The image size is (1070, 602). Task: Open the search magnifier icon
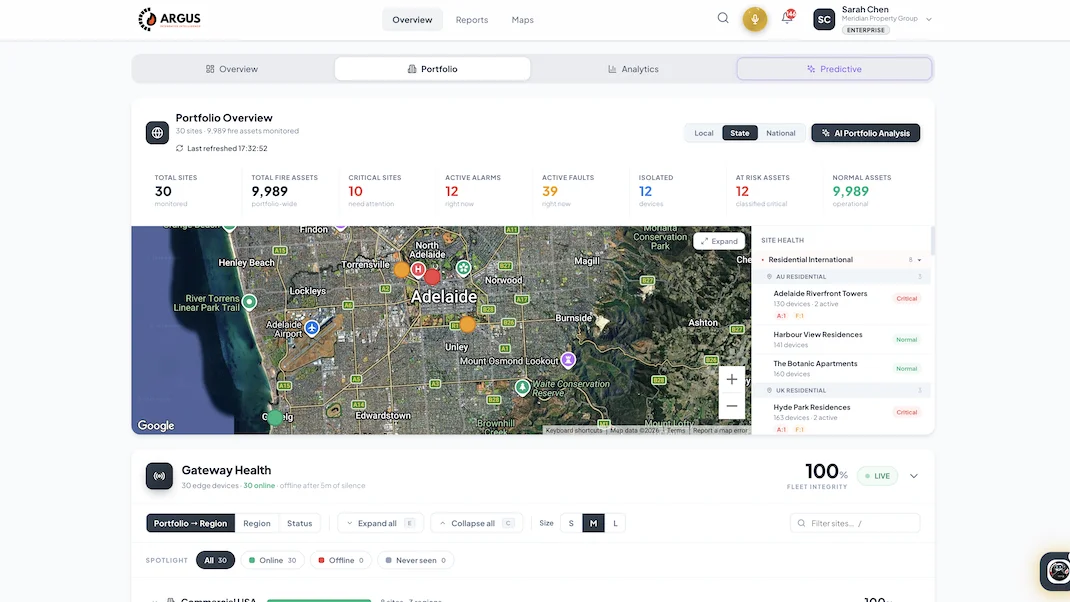[x=723, y=18]
